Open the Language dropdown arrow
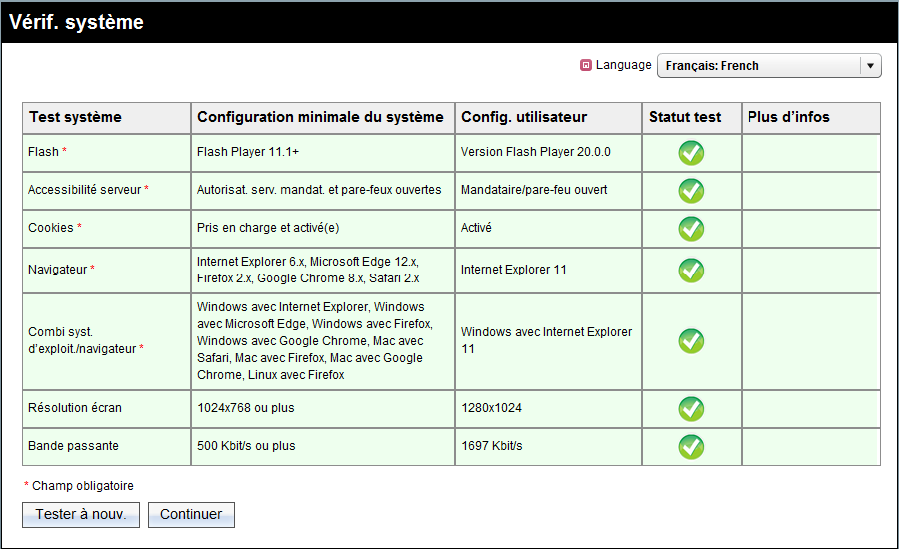 pyautogui.click(x=870, y=66)
